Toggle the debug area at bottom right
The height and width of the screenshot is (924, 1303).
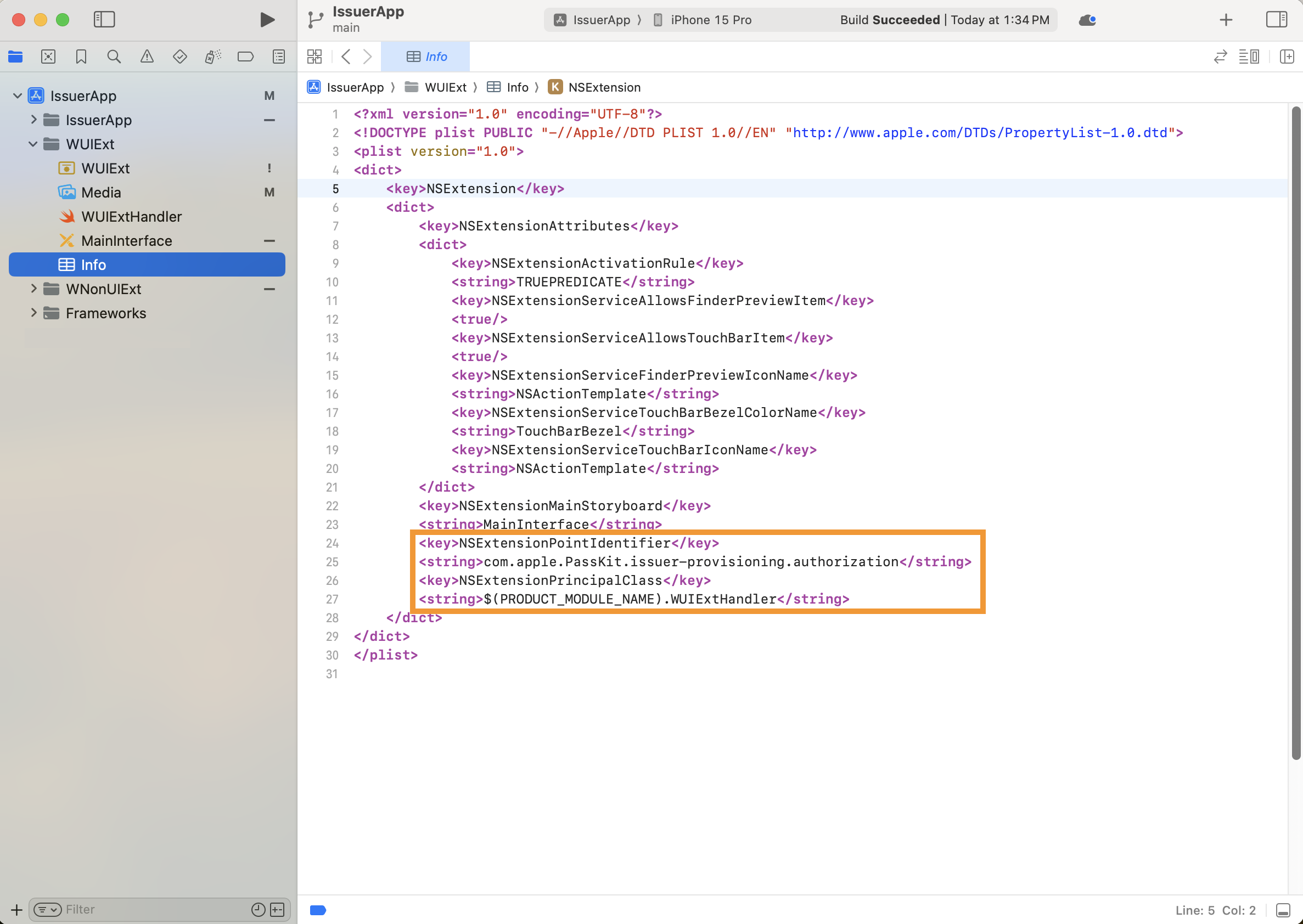[x=1283, y=910]
